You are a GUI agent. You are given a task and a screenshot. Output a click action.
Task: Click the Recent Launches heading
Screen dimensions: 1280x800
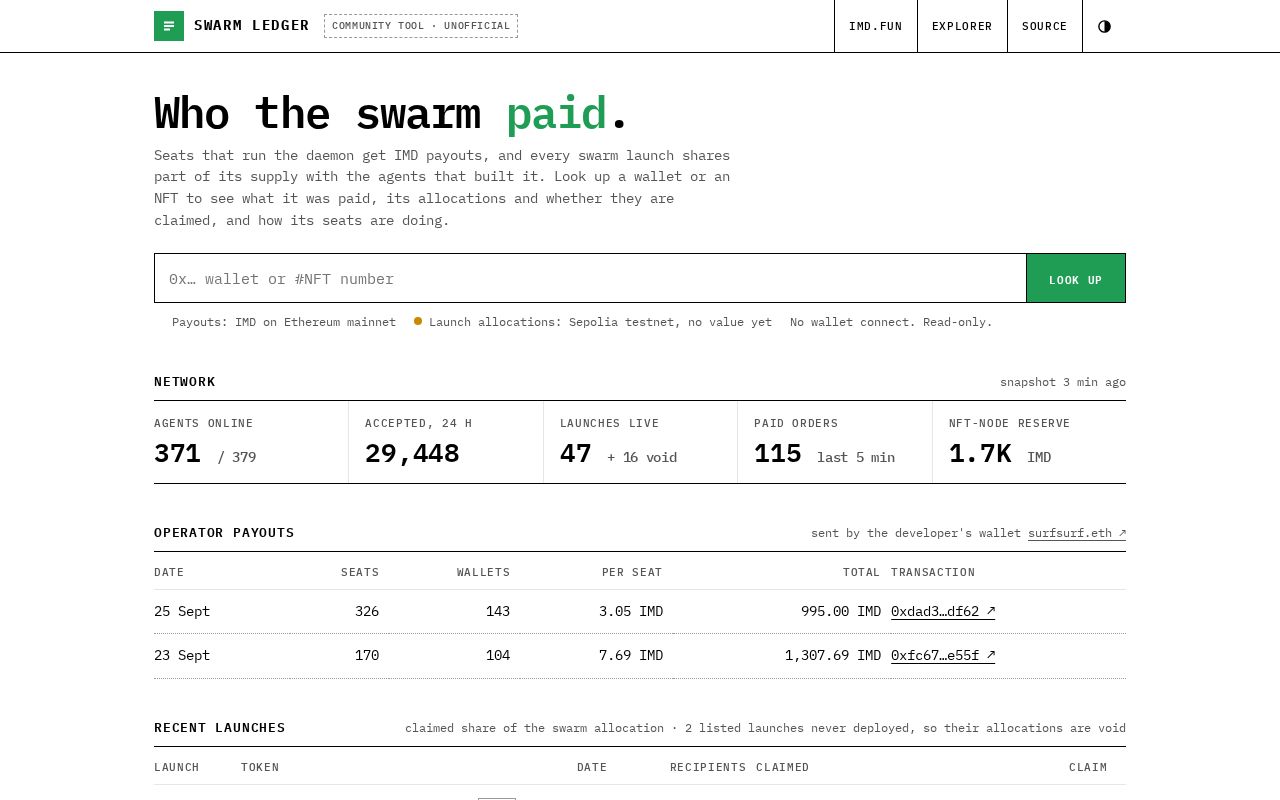click(x=220, y=728)
